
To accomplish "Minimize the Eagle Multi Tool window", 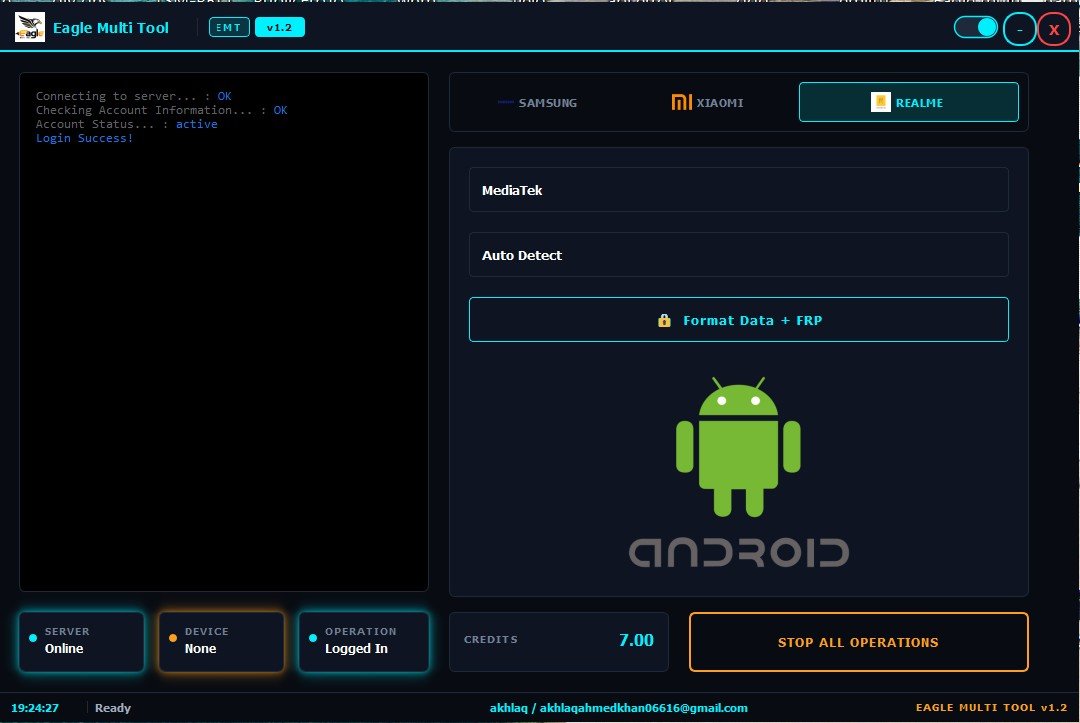I will (x=1019, y=30).
